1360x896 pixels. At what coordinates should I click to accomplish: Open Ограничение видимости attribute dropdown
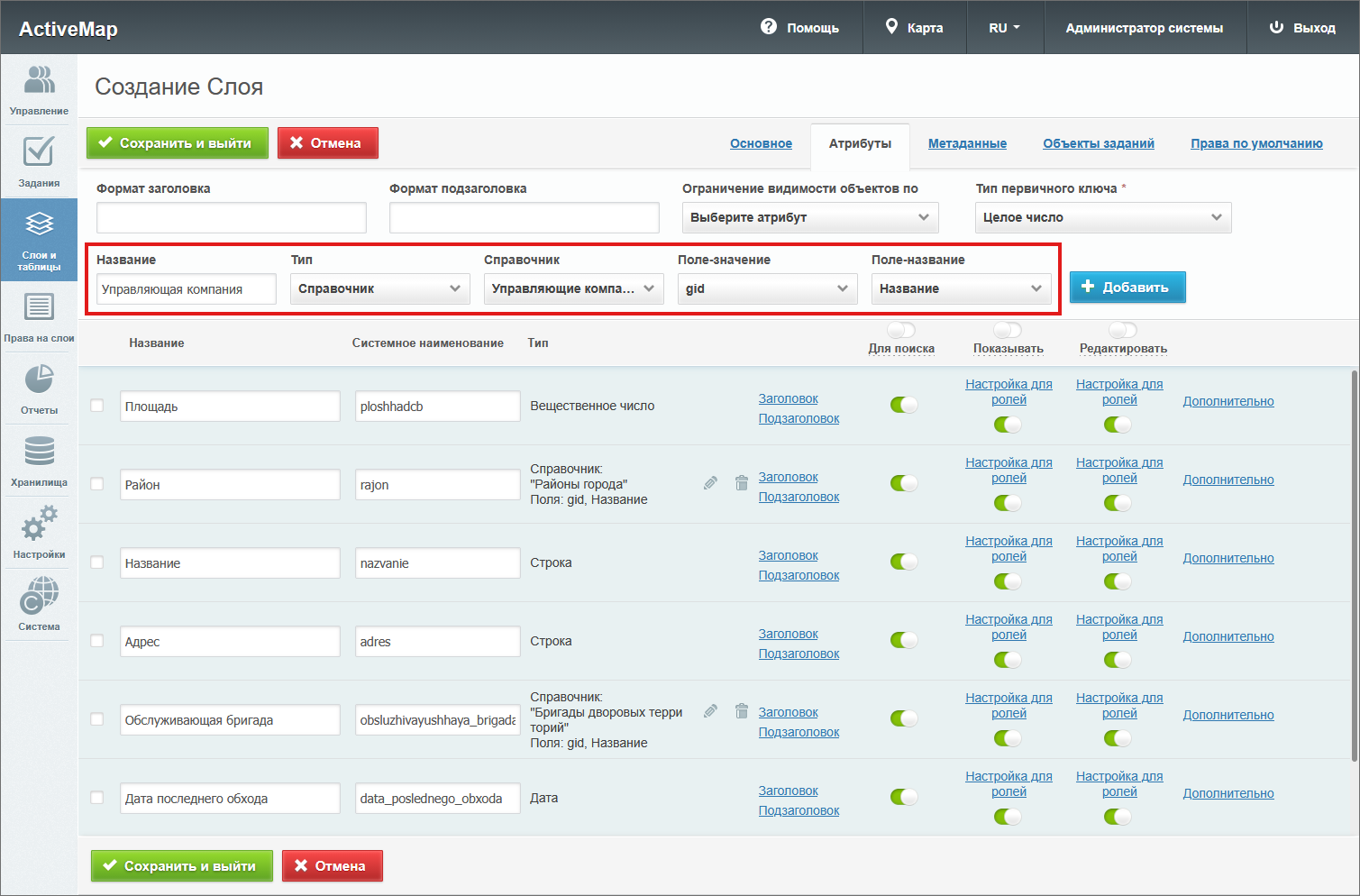pyautogui.click(x=809, y=217)
